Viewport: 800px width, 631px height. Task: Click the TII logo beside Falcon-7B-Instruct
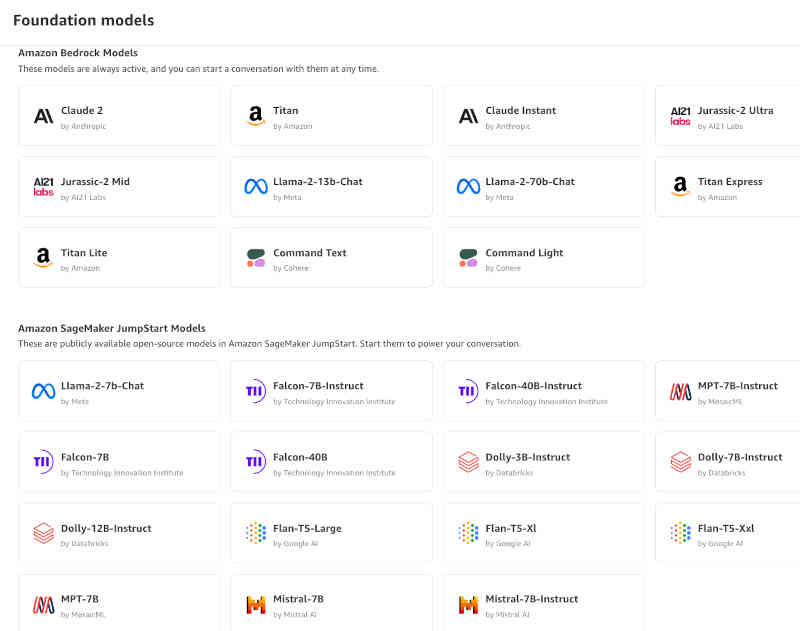pos(256,391)
